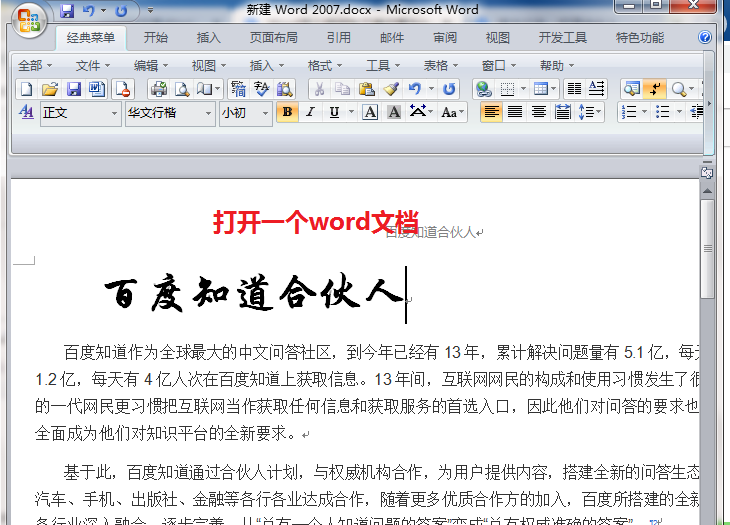The image size is (730, 525).
Task: Open the font dropdown showing 华文行楷
Action: 170,113
